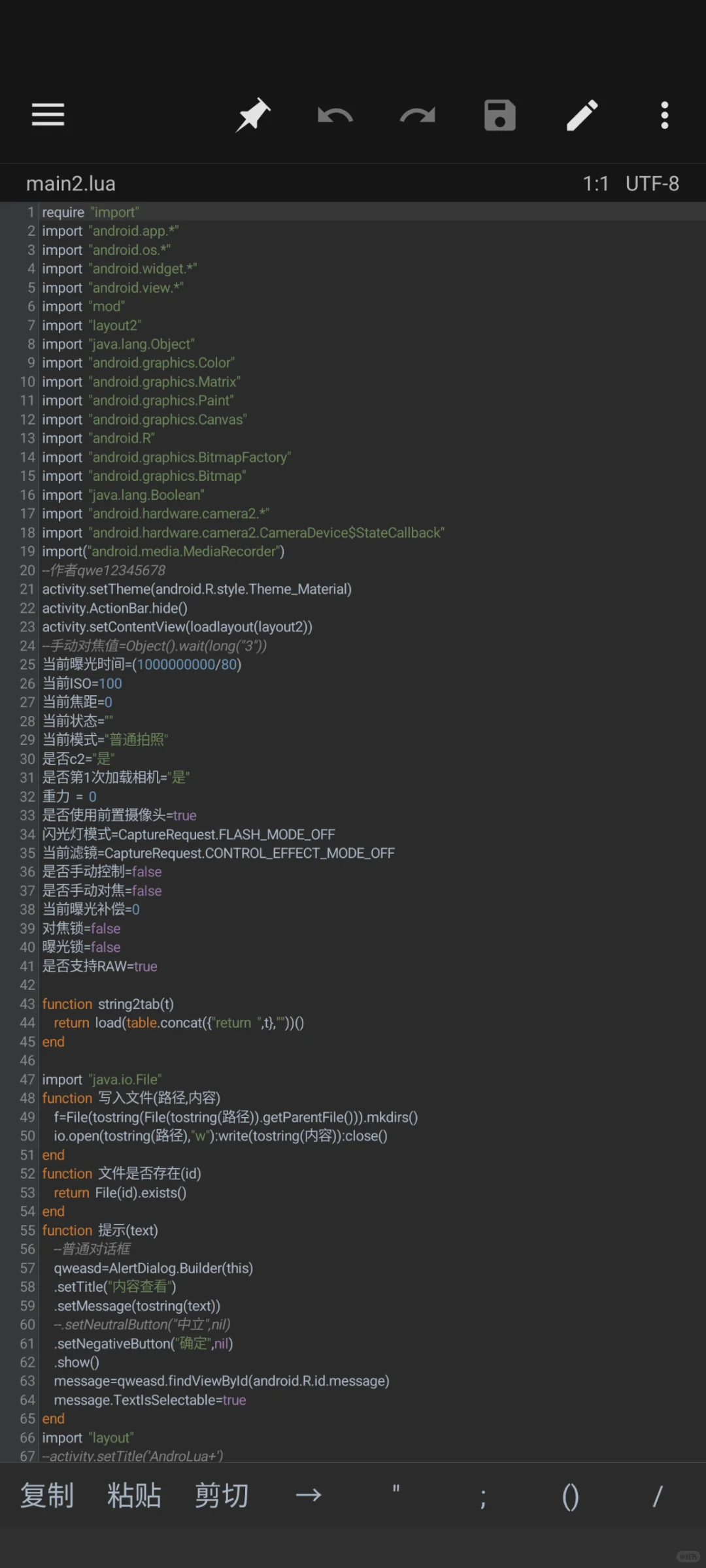This screenshot has height=1568, width=706.
Task: Click the import "java.io.File" line
Action: point(102,1079)
